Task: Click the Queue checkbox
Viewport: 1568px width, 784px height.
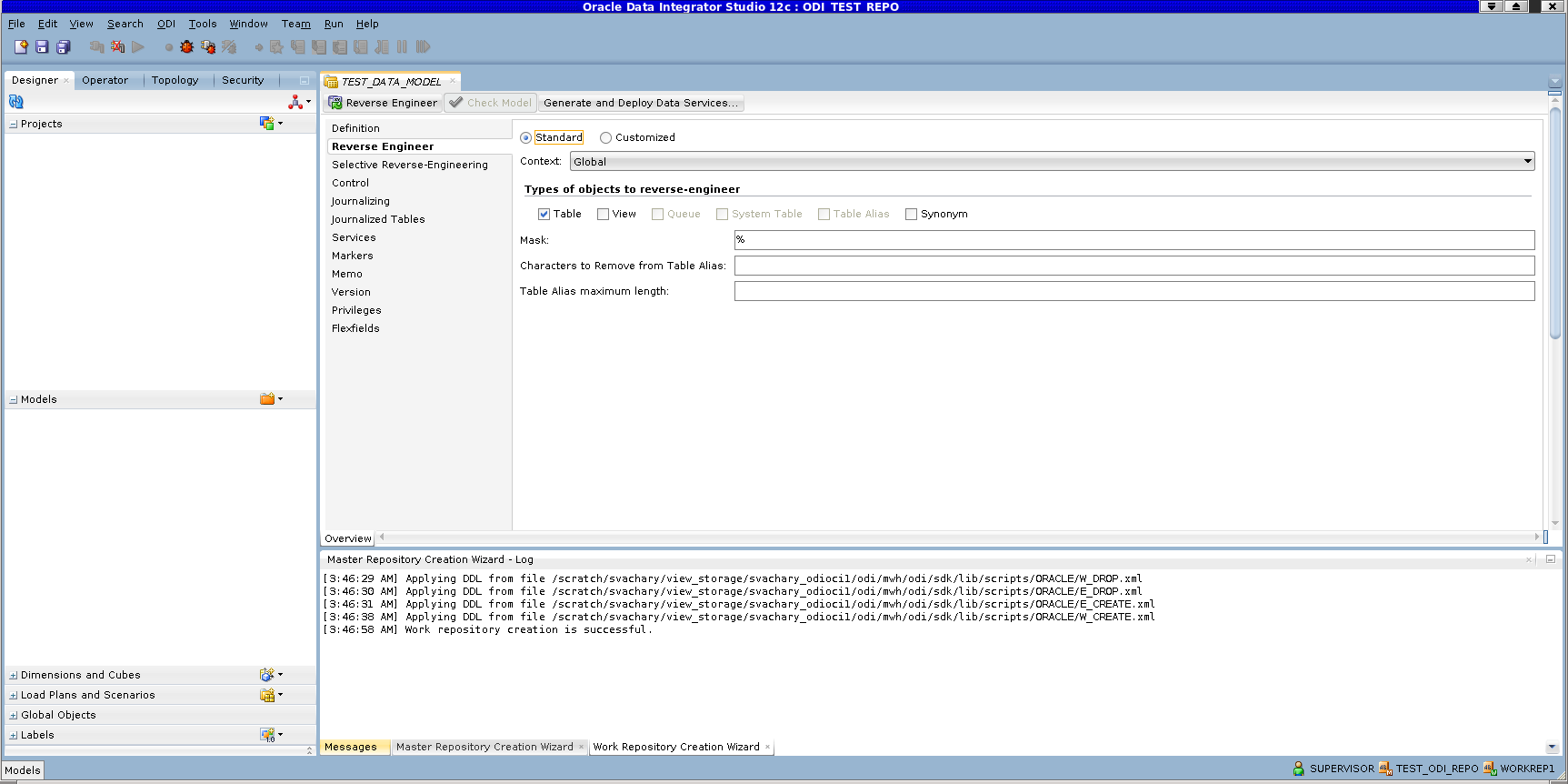Action: [657, 215]
